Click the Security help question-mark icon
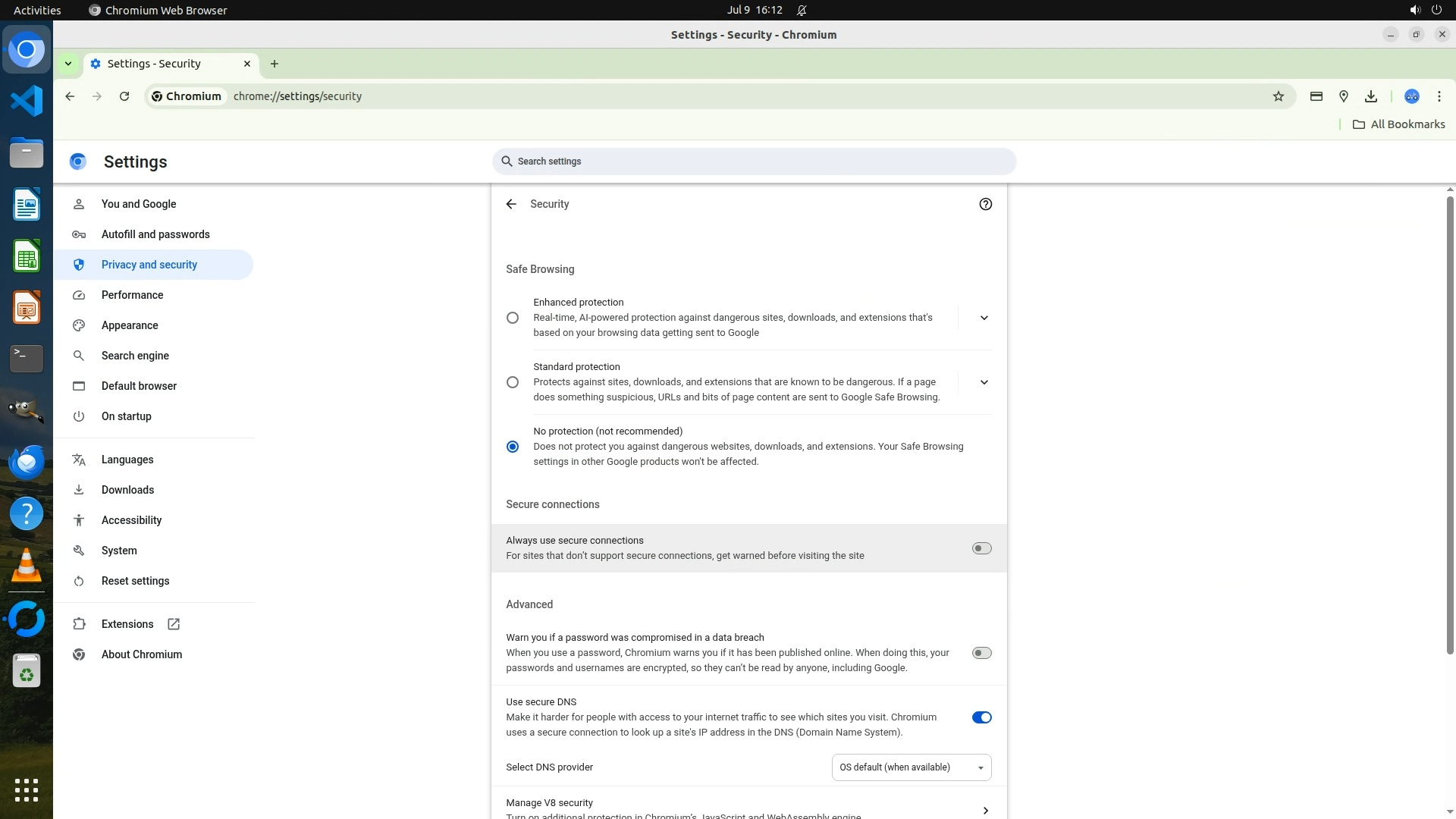Image resolution: width=1456 pixels, height=819 pixels. tap(985, 204)
